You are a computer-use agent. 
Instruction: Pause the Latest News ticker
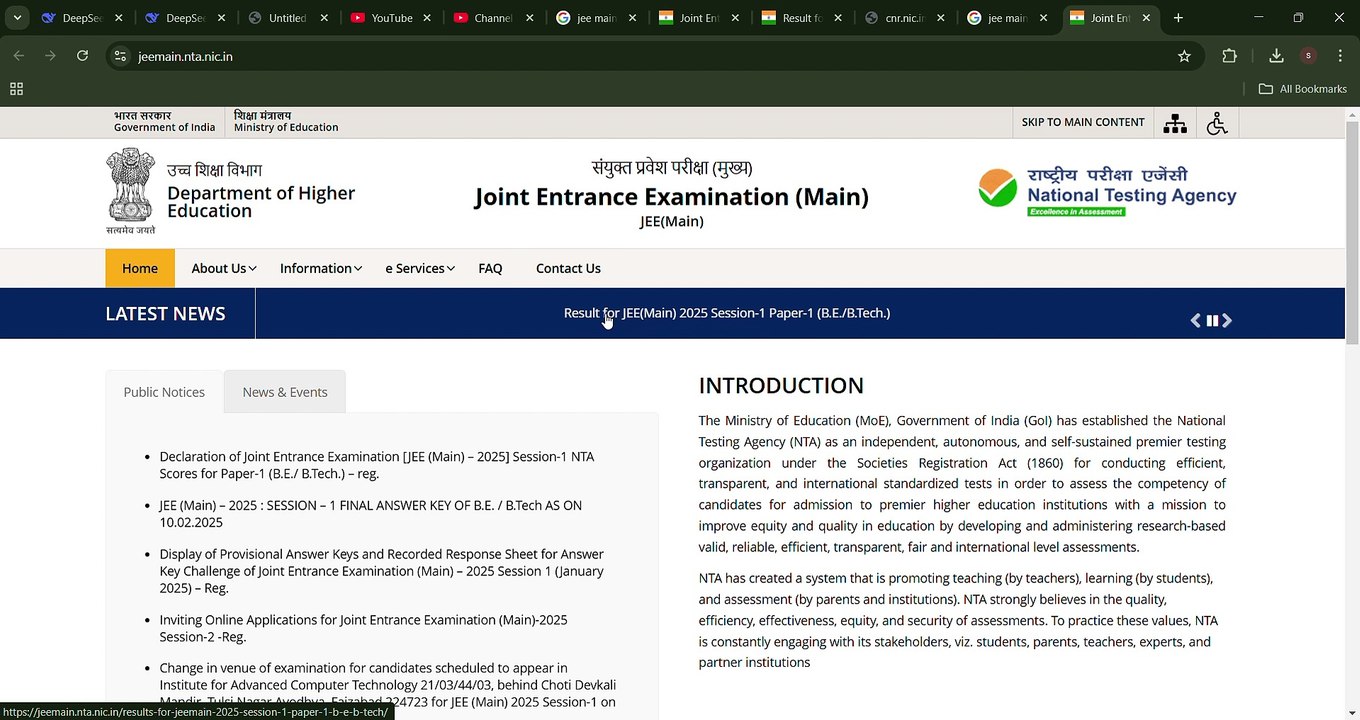click(1212, 320)
